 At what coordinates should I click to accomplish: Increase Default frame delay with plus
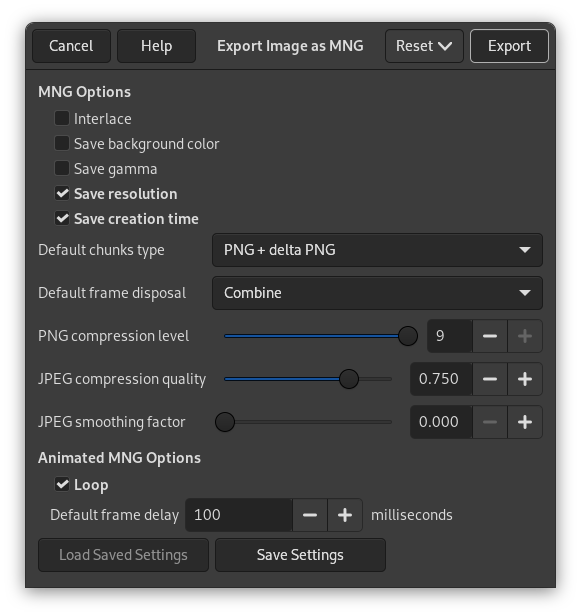click(345, 515)
